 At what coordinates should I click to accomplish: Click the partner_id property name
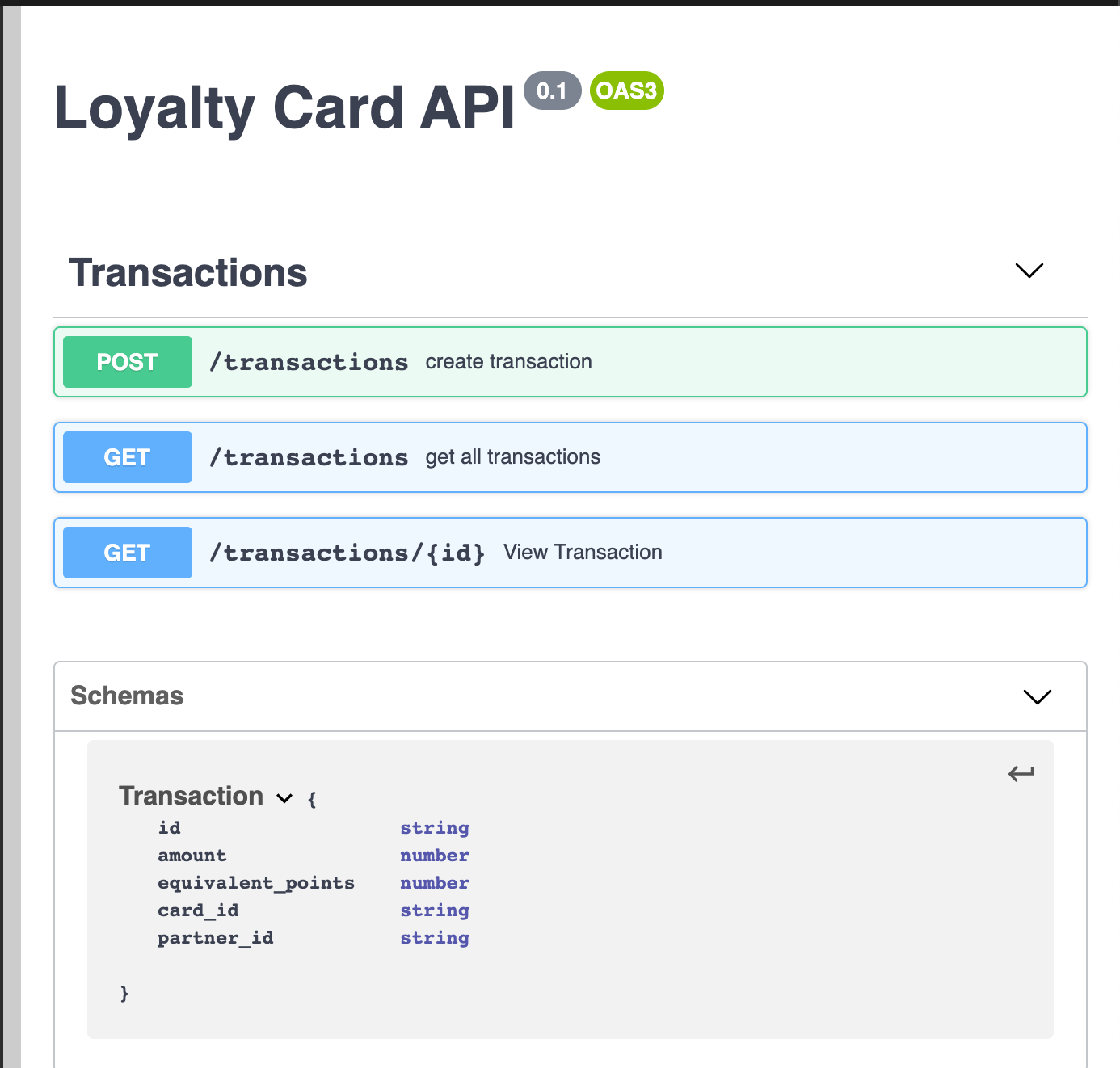(216, 938)
